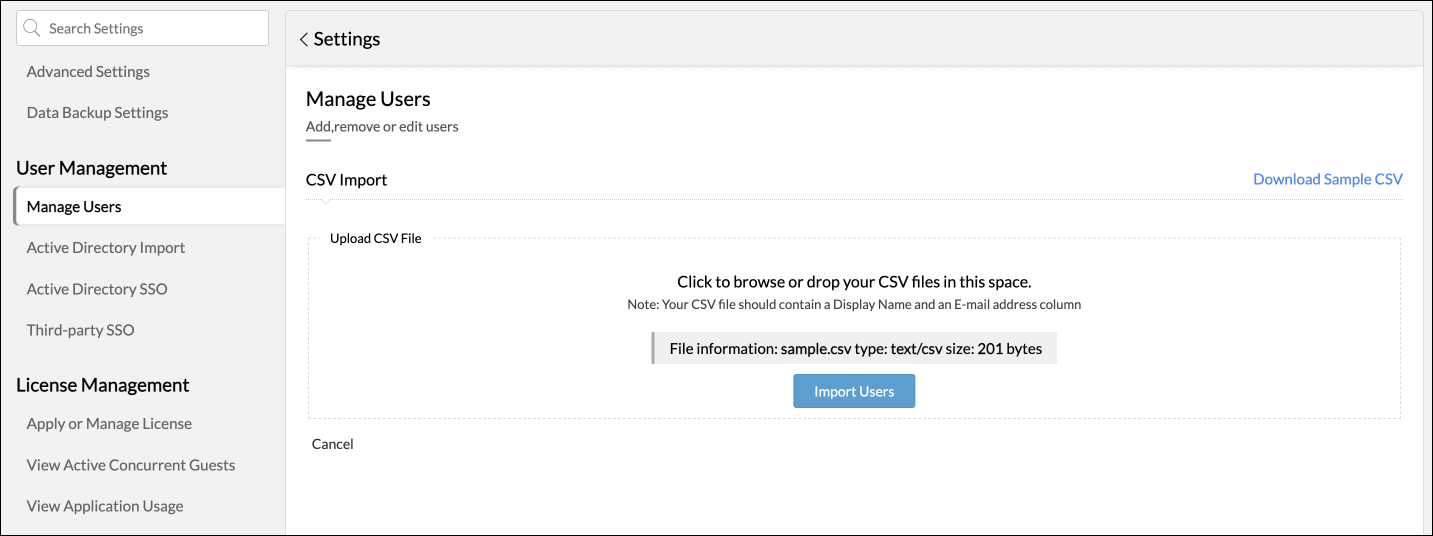Cancel the CSV import
The height and width of the screenshot is (536, 1433).
(333, 444)
